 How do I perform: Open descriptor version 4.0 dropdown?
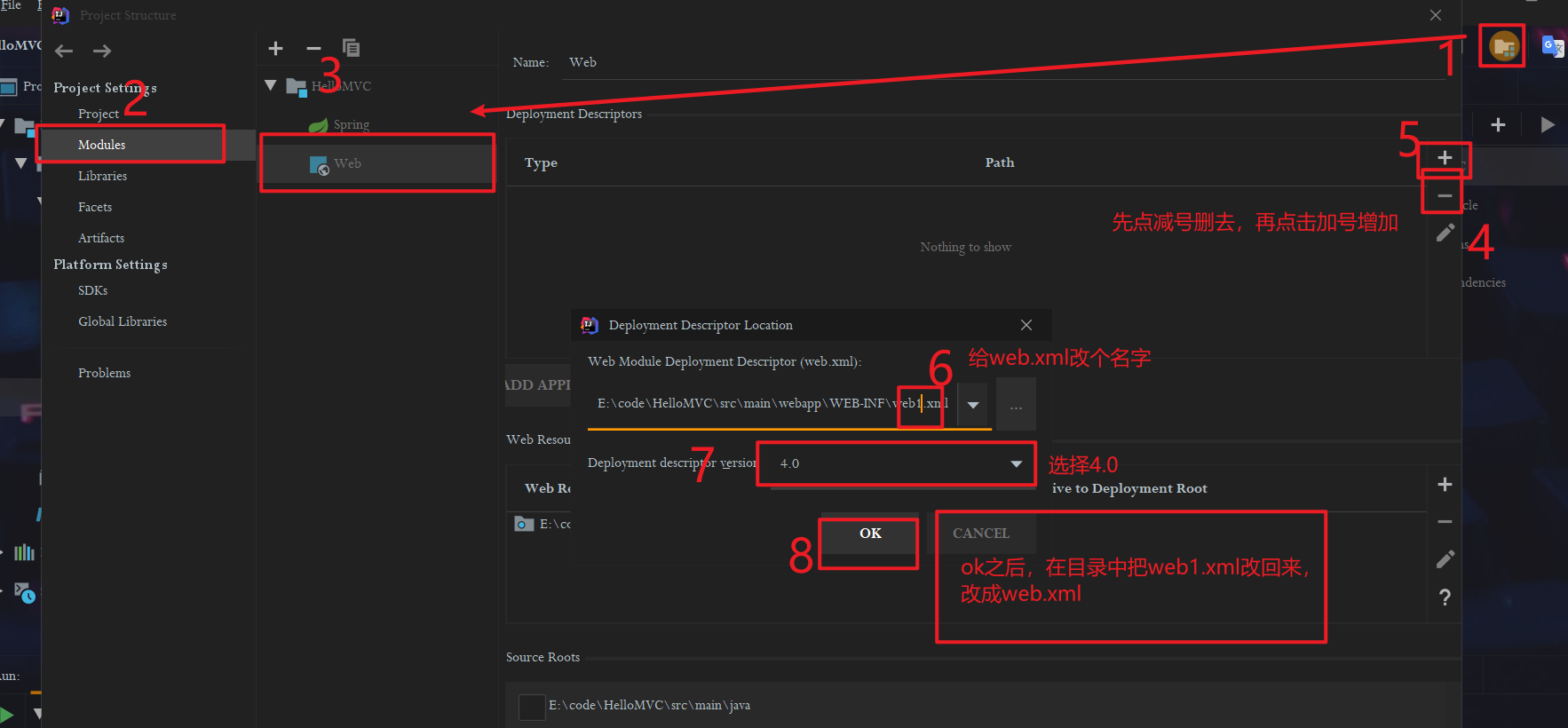897,463
